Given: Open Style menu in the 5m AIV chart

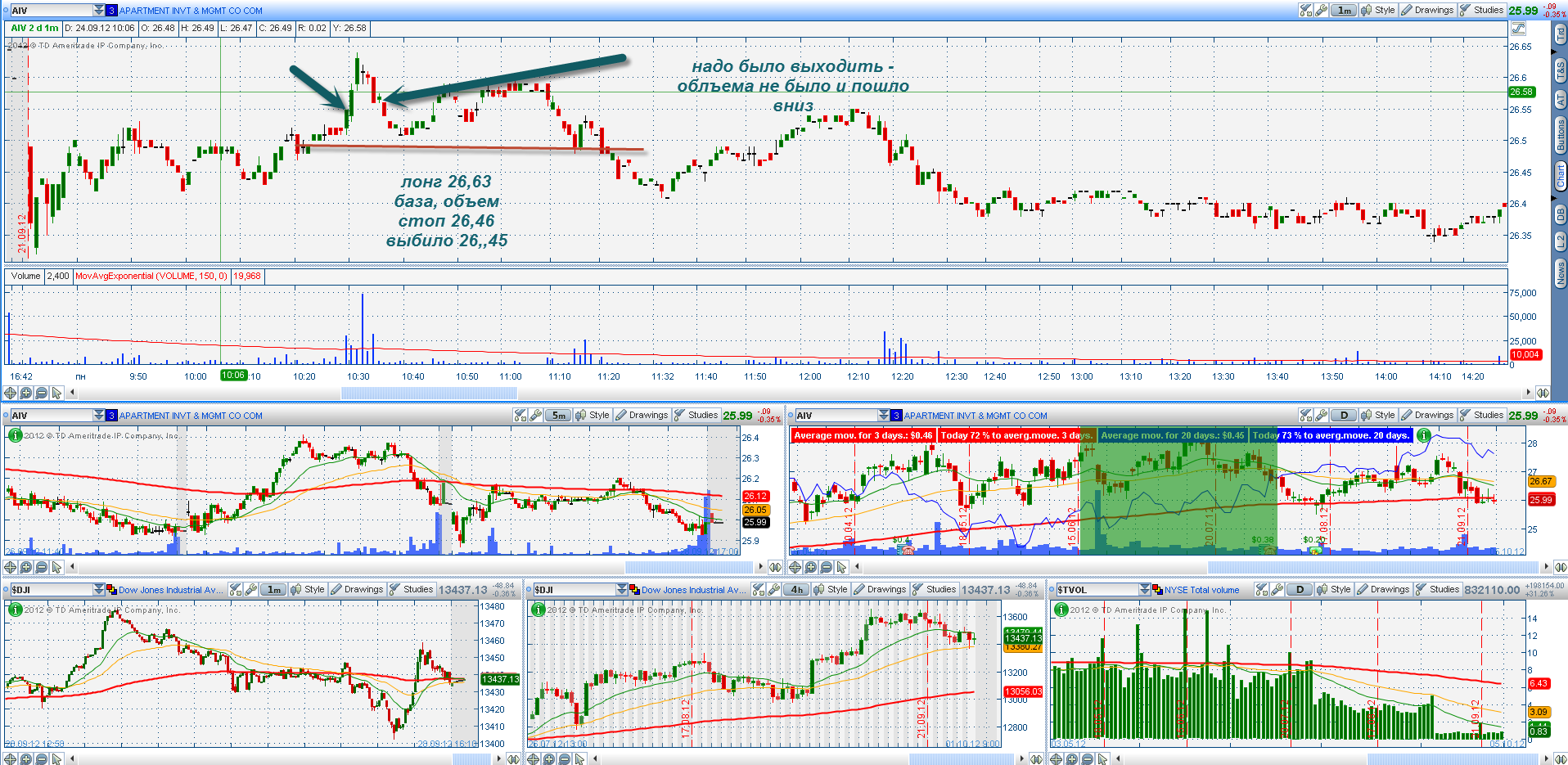Looking at the screenshot, I should [593, 416].
